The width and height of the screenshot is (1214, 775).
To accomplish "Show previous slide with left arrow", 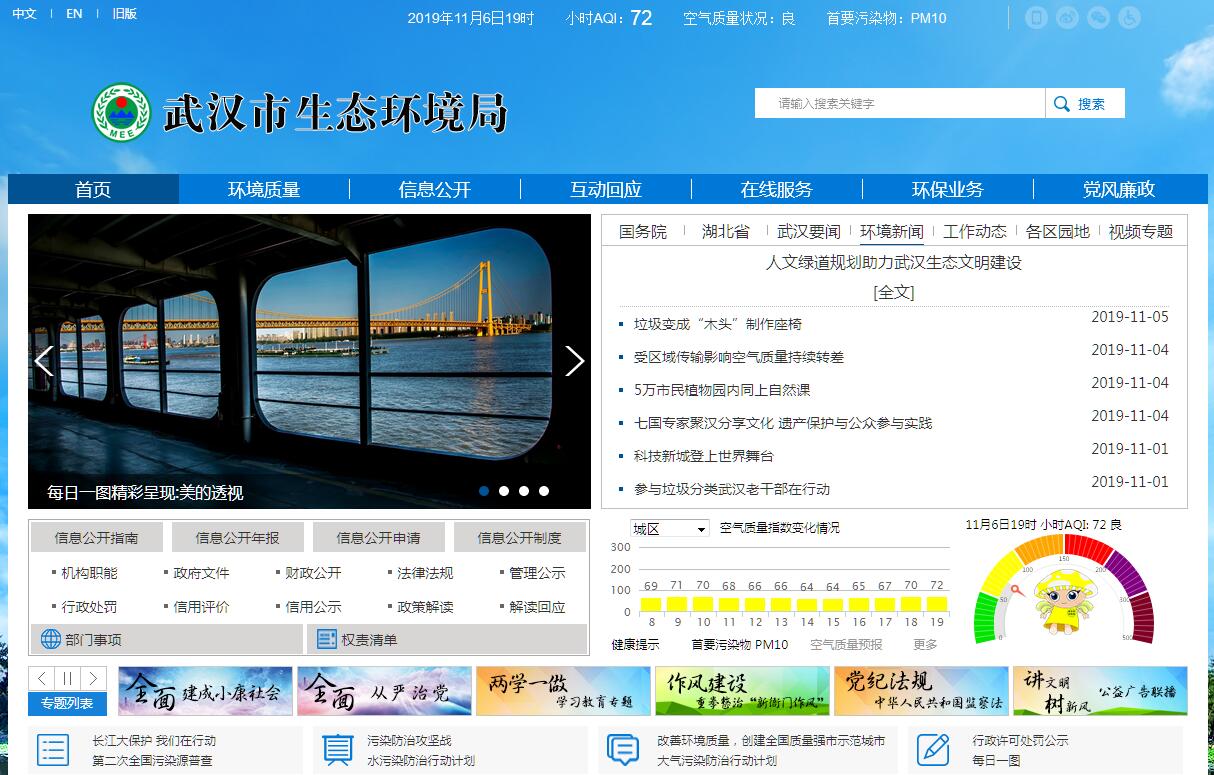I will (44, 361).
